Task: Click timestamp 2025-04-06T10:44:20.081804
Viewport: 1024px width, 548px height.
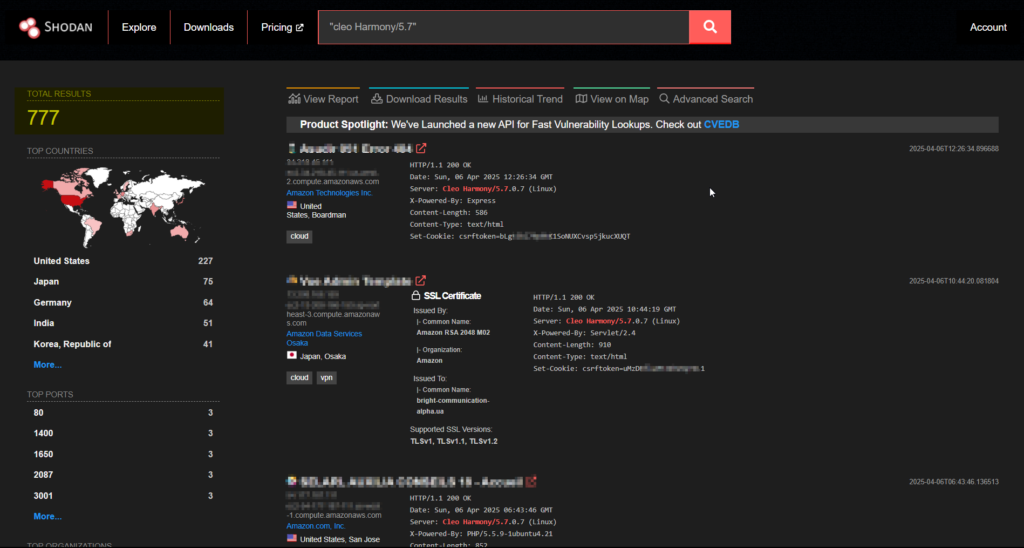Action: pyautogui.click(x=953, y=281)
